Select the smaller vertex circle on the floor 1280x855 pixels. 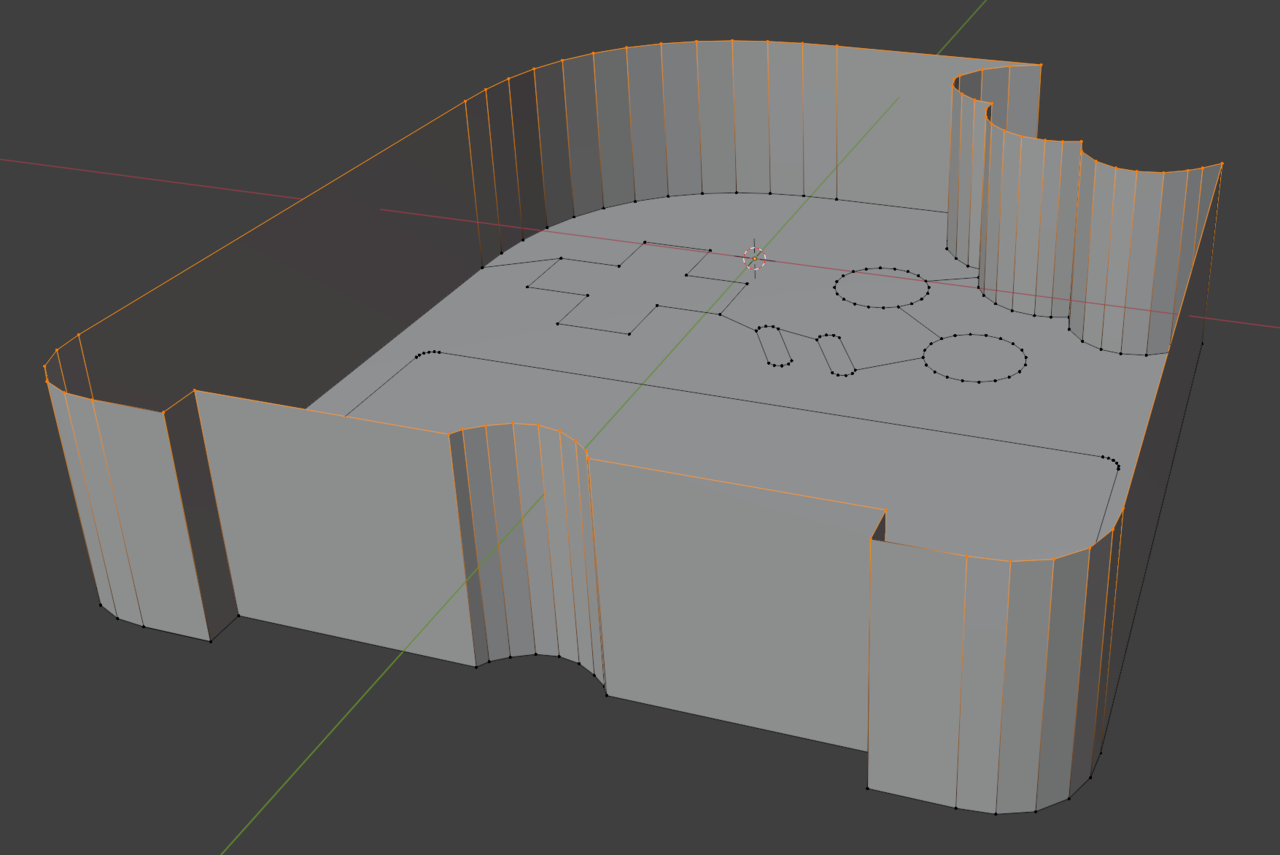[881, 287]
